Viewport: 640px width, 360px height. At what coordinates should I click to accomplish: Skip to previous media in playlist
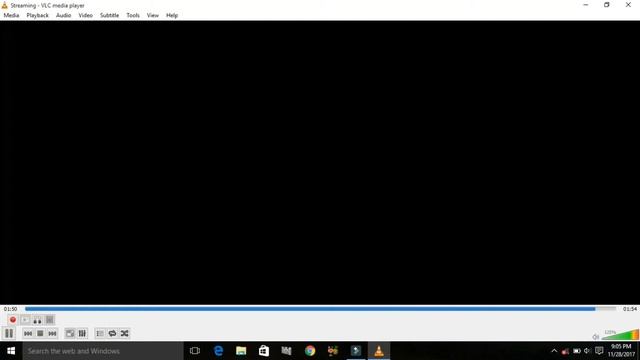pos(28,333)
